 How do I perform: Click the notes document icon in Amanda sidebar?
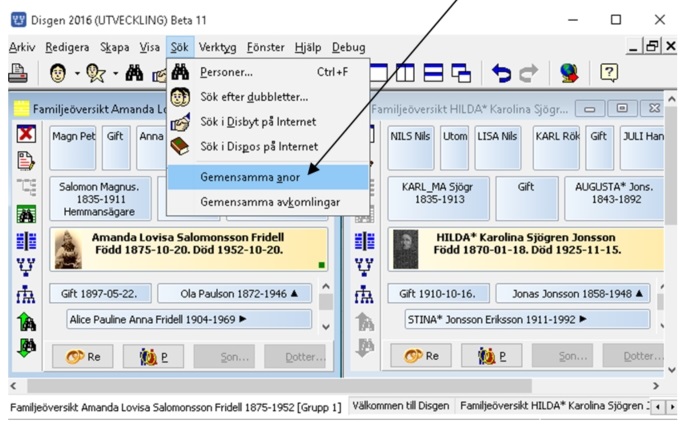(26, 161)
